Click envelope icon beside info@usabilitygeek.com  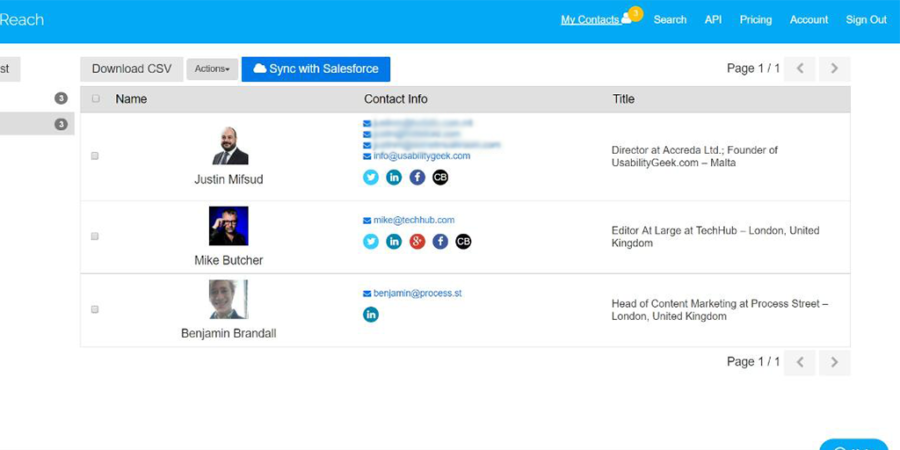tap(367, 156)
